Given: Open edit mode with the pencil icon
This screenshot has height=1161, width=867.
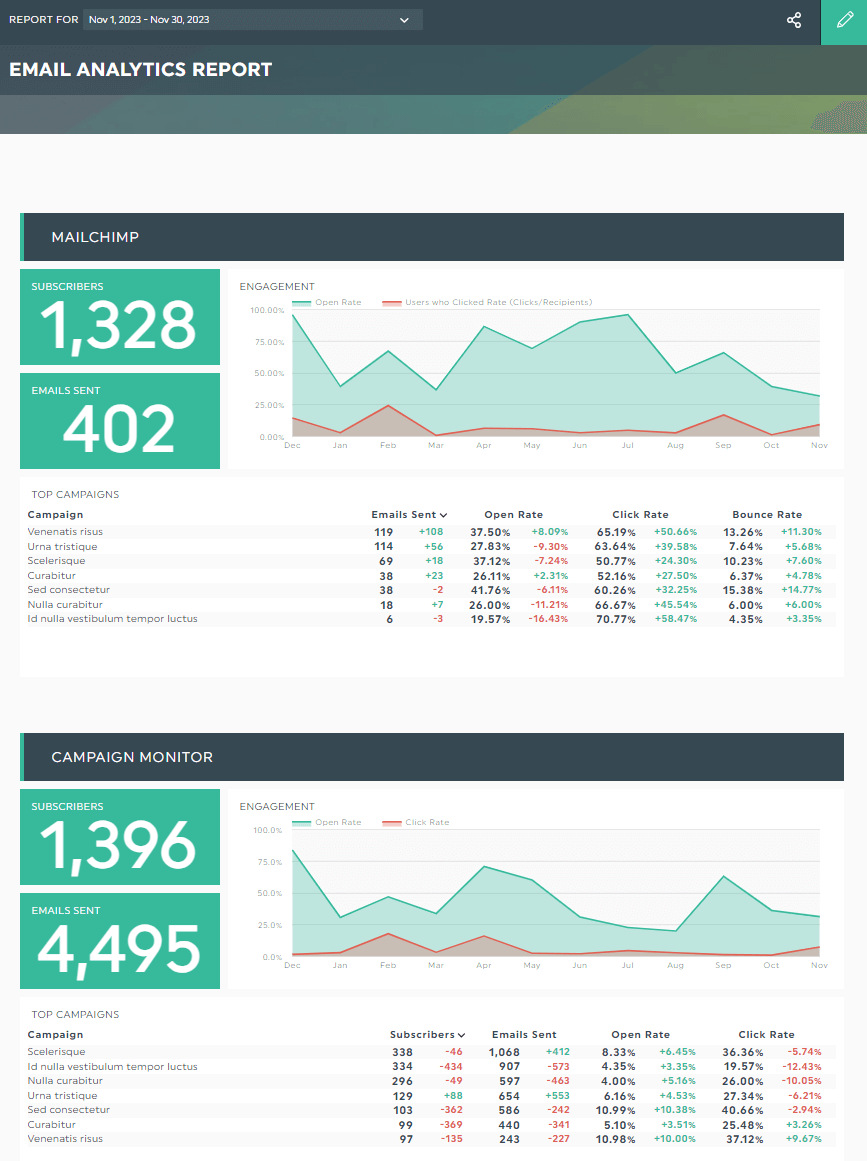Looking at the screenshot, I should (844, 21).
